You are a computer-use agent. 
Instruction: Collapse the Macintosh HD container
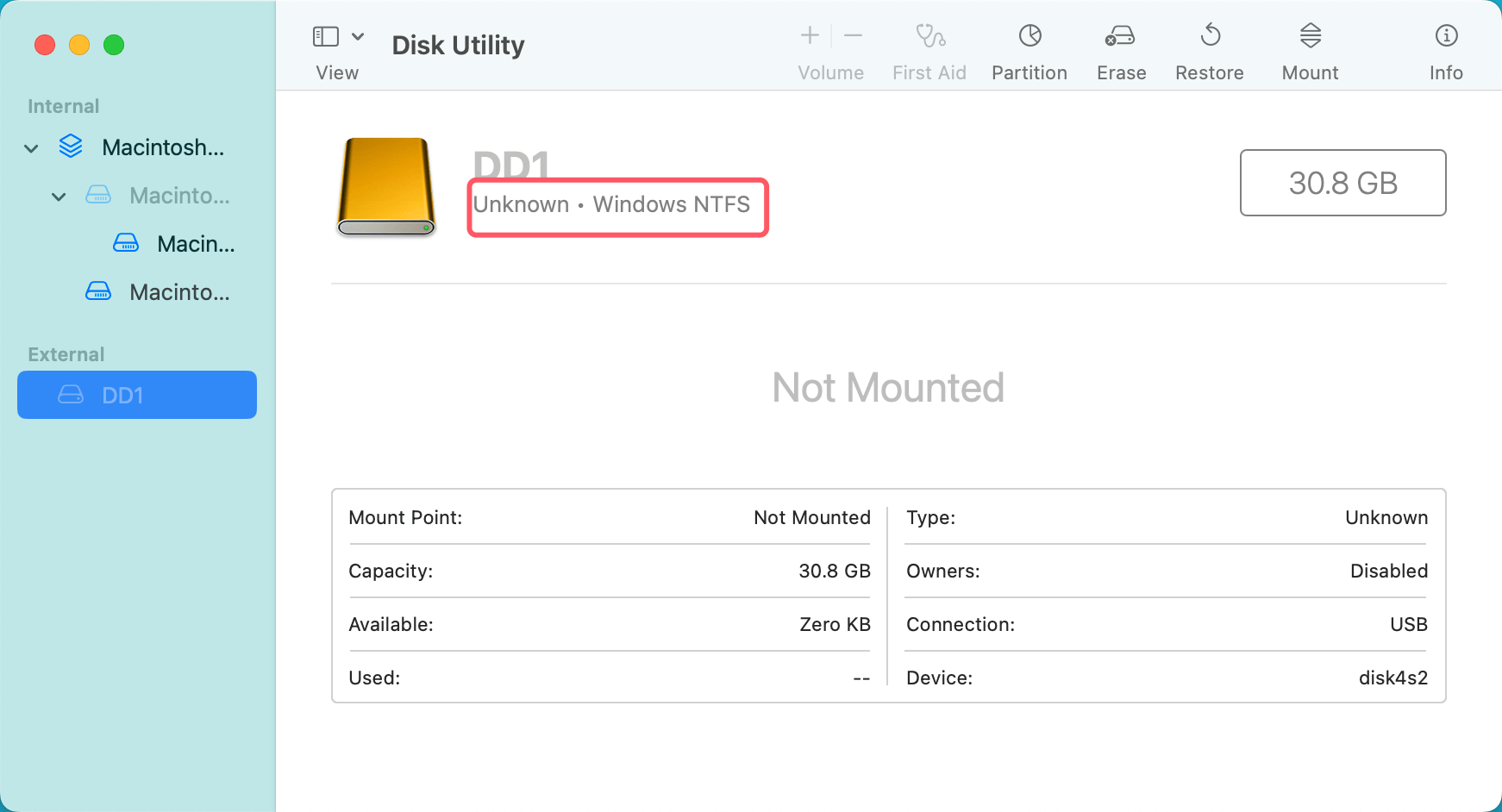pos(31,147)
